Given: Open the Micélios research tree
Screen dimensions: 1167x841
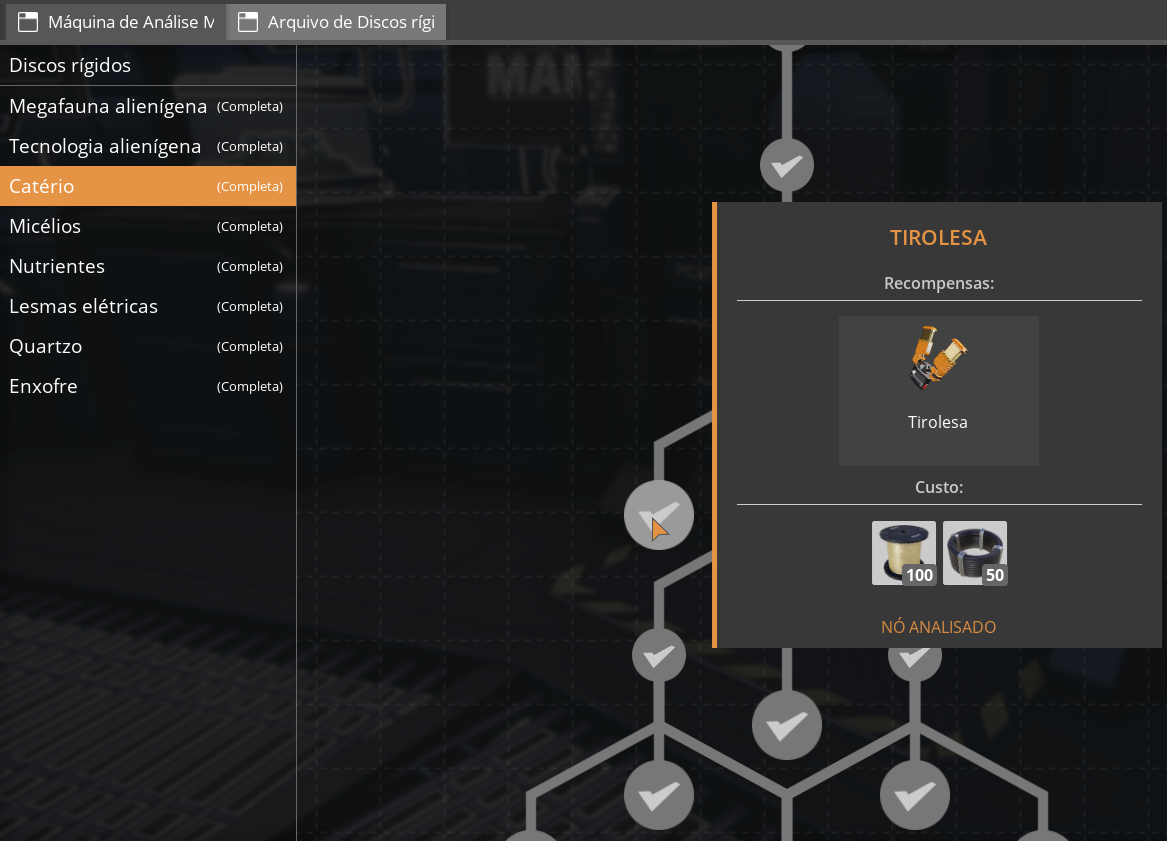Looking at the screenshot, I should [x=148, y=226].
